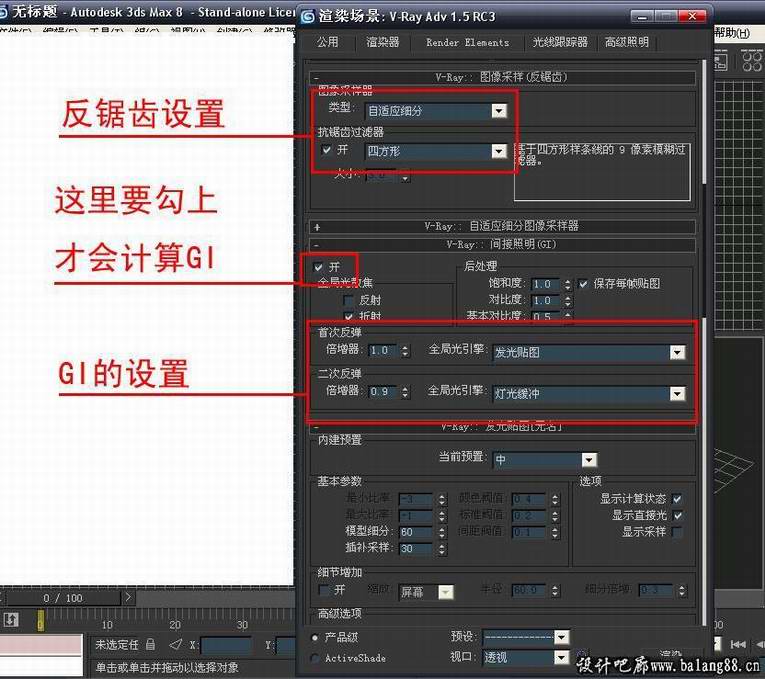
Task: Click the 3ds Max application title bar icon
Action: coord(4,12)
